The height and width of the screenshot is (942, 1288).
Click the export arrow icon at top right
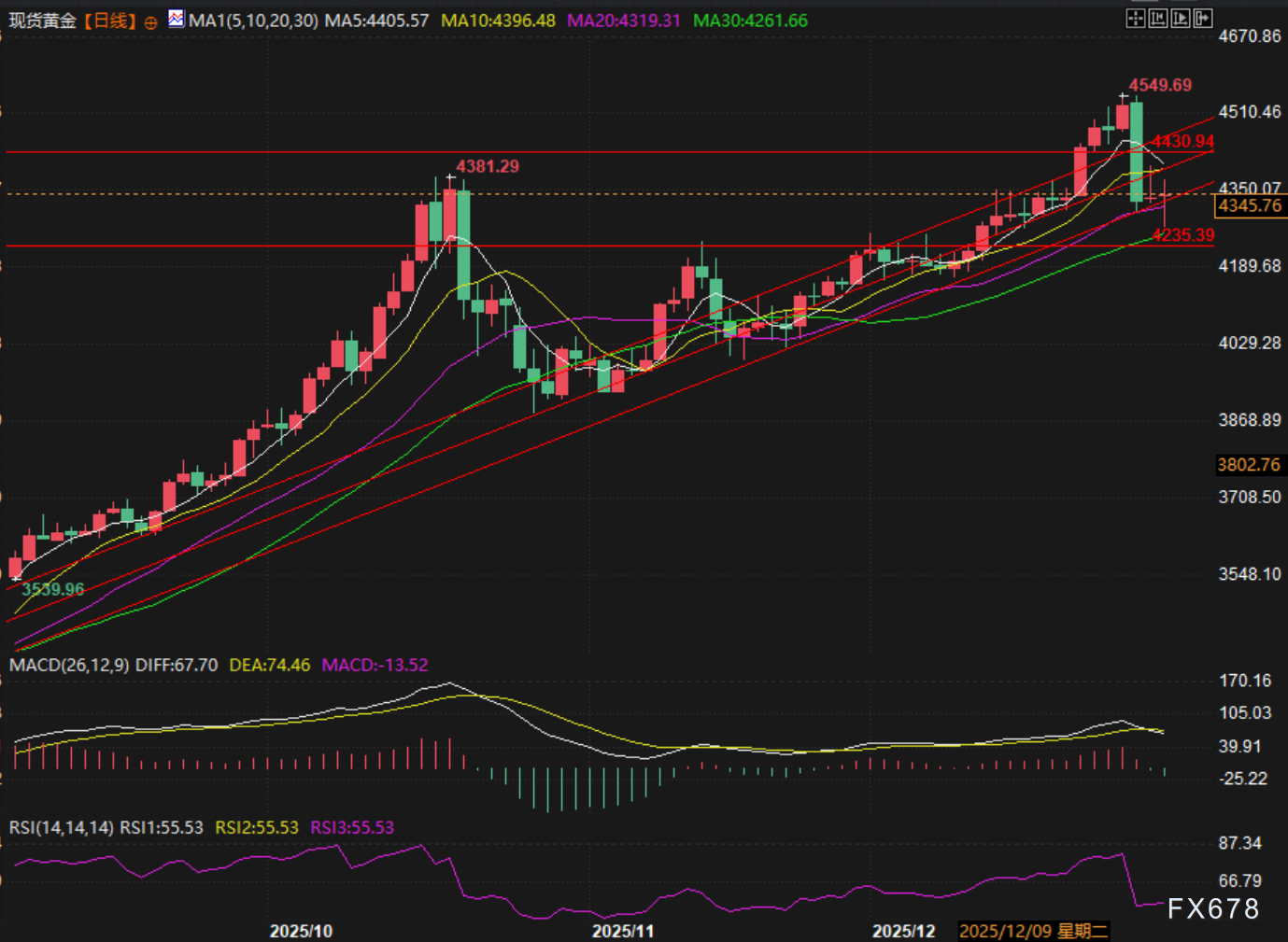tap(1203, 18)
